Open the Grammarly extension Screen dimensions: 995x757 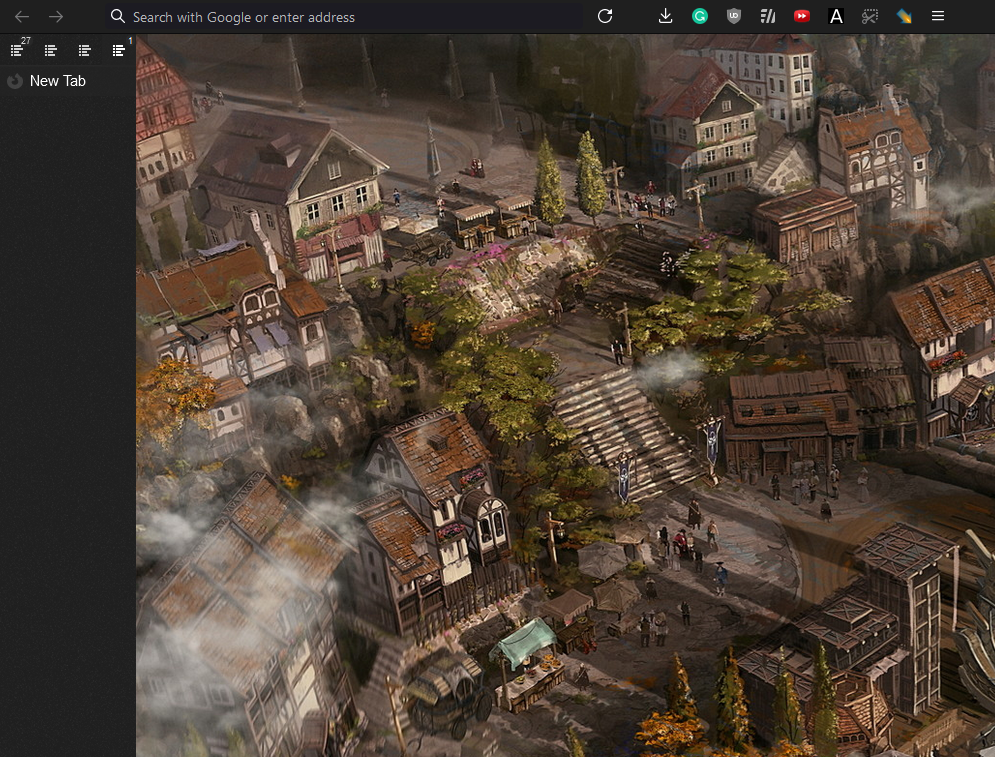click(699, 16)
